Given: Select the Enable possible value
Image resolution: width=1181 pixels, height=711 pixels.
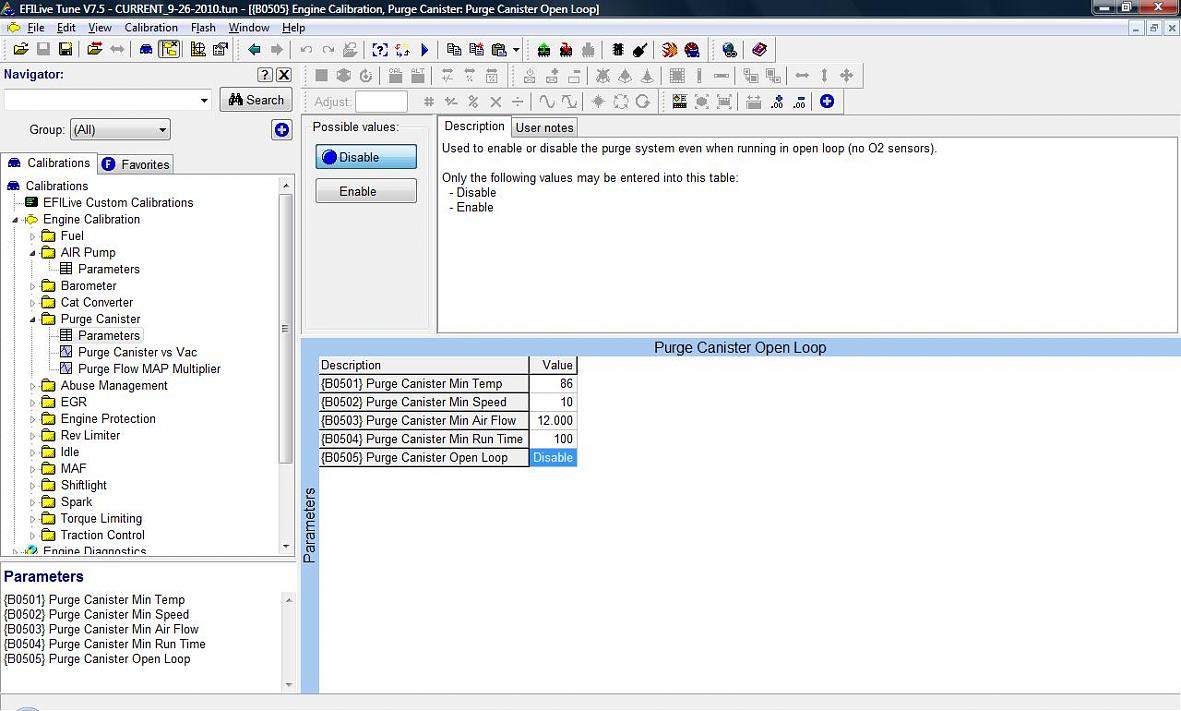Looking at the screenshot, I should pyautogui.click(x=366, y=191).
